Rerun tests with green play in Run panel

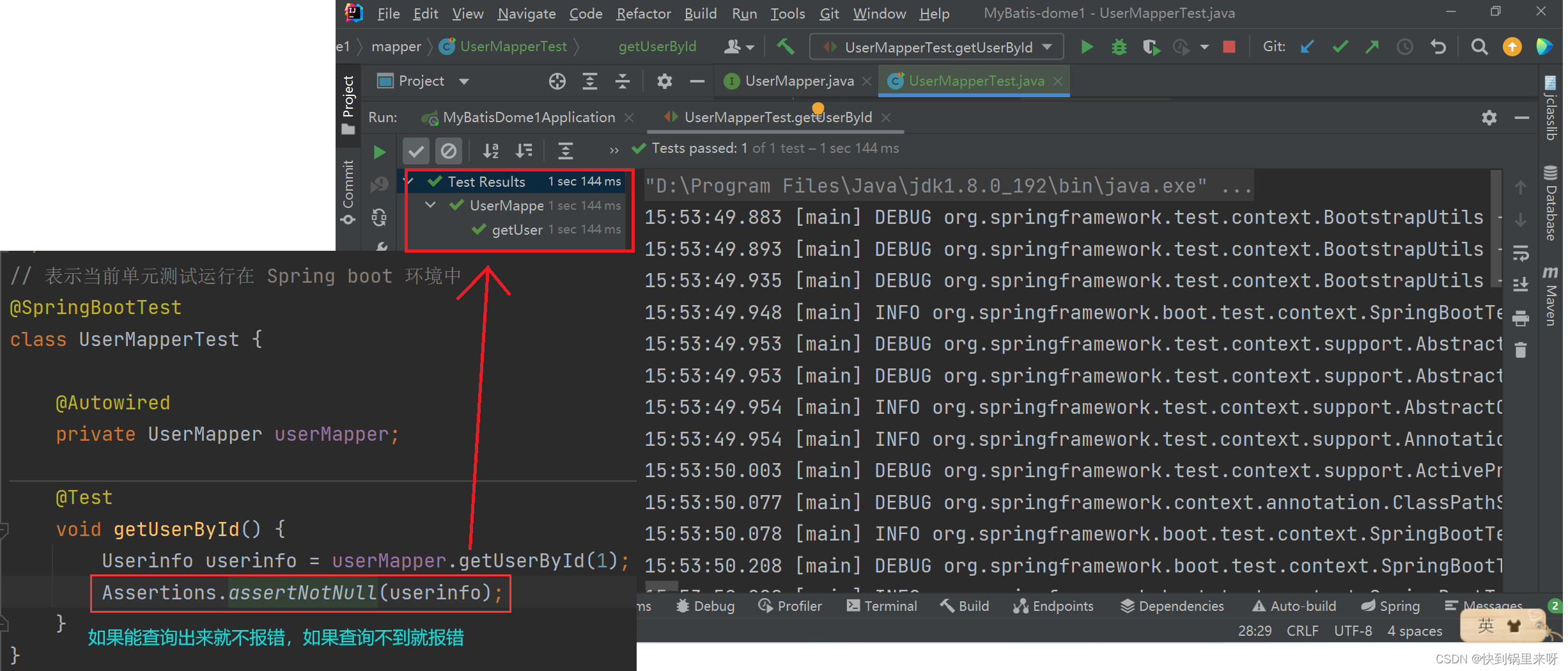coord(379,152)
